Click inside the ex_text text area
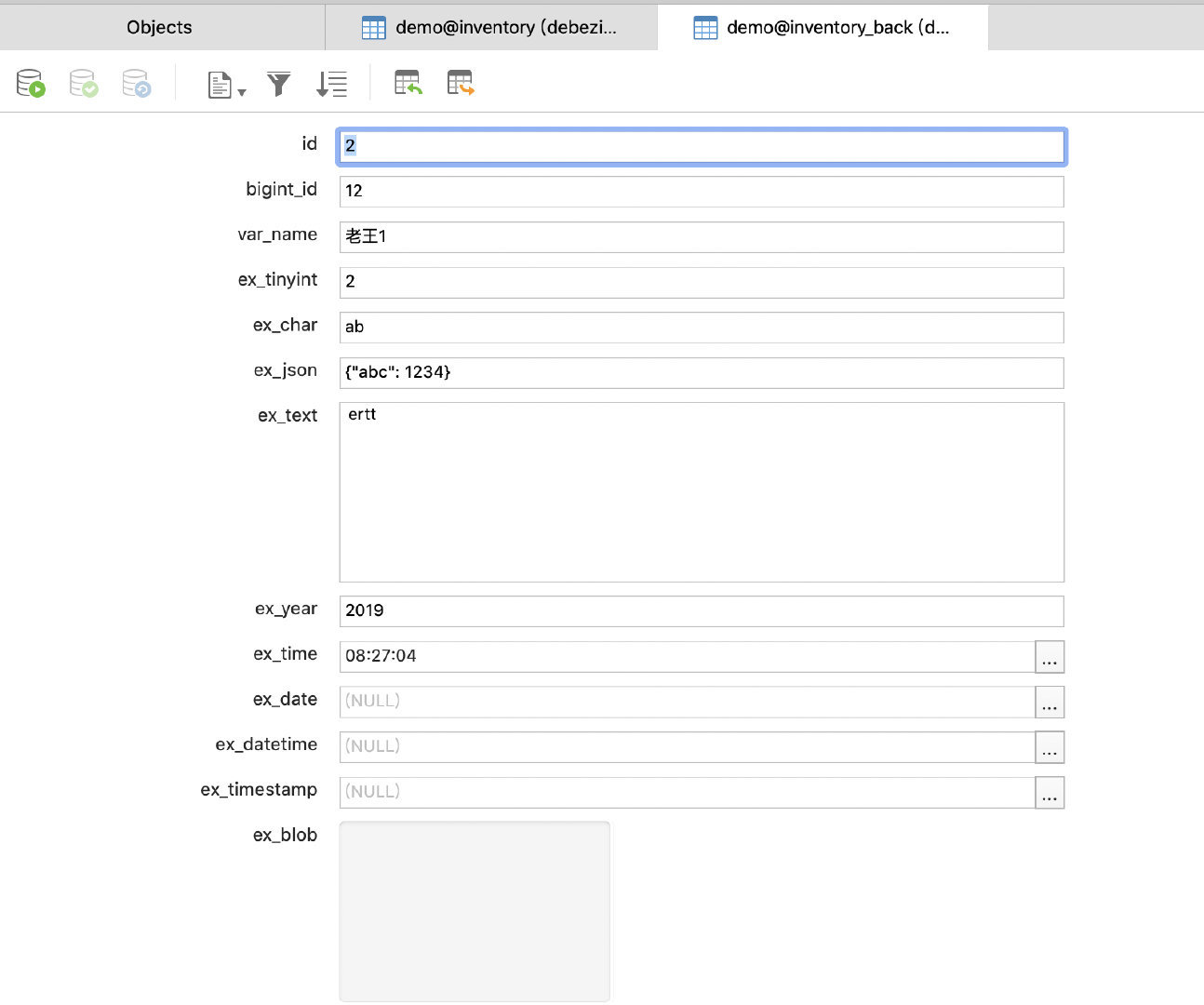The height and width of the screenshot is (1005, 1204). tap(702, 492)
